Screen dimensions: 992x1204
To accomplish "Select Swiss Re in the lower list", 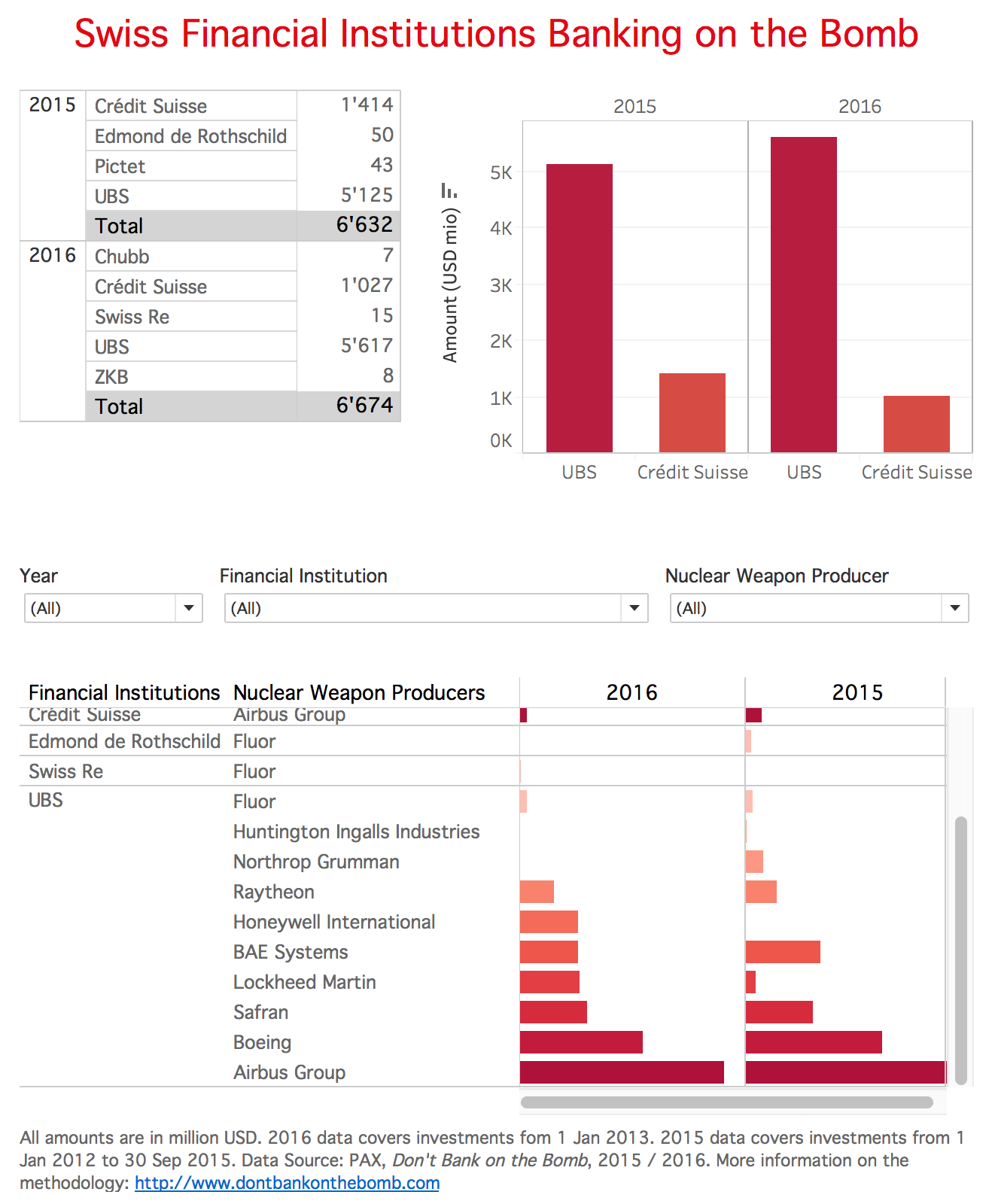I will click(65, 771).
